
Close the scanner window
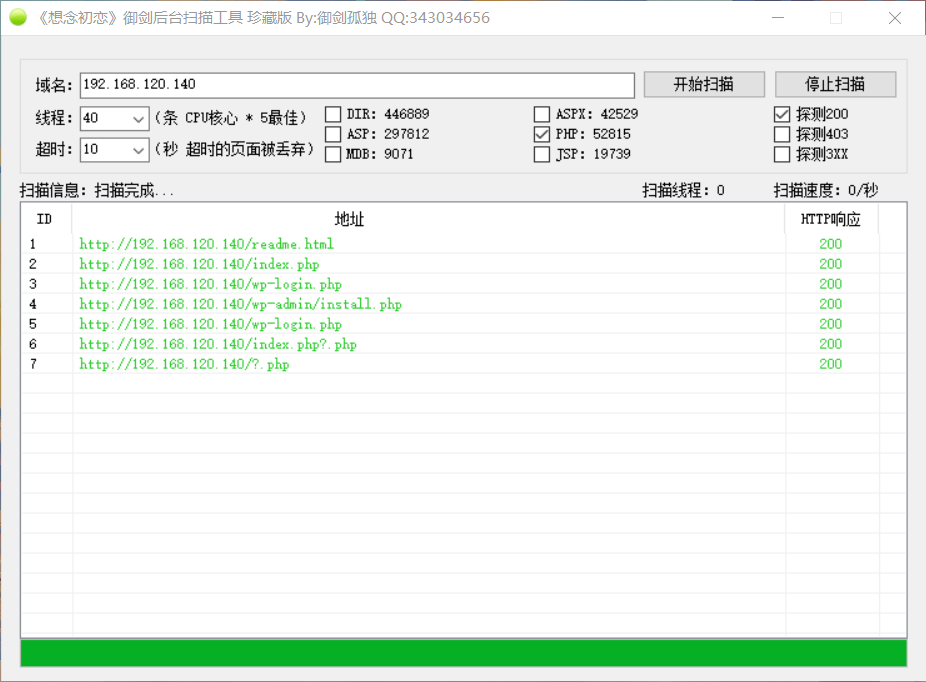(895, 18)
